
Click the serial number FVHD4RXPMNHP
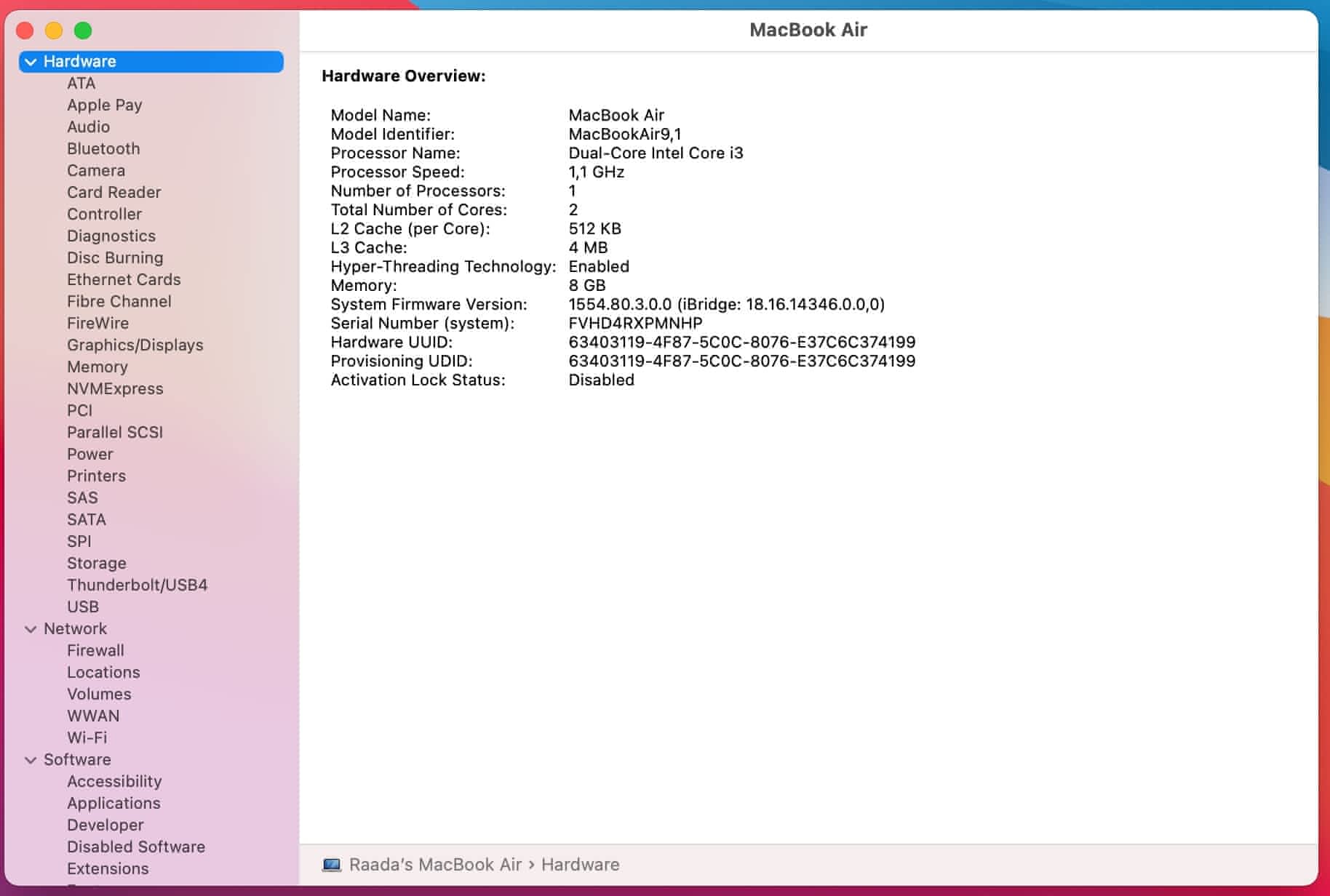(635, 324)
